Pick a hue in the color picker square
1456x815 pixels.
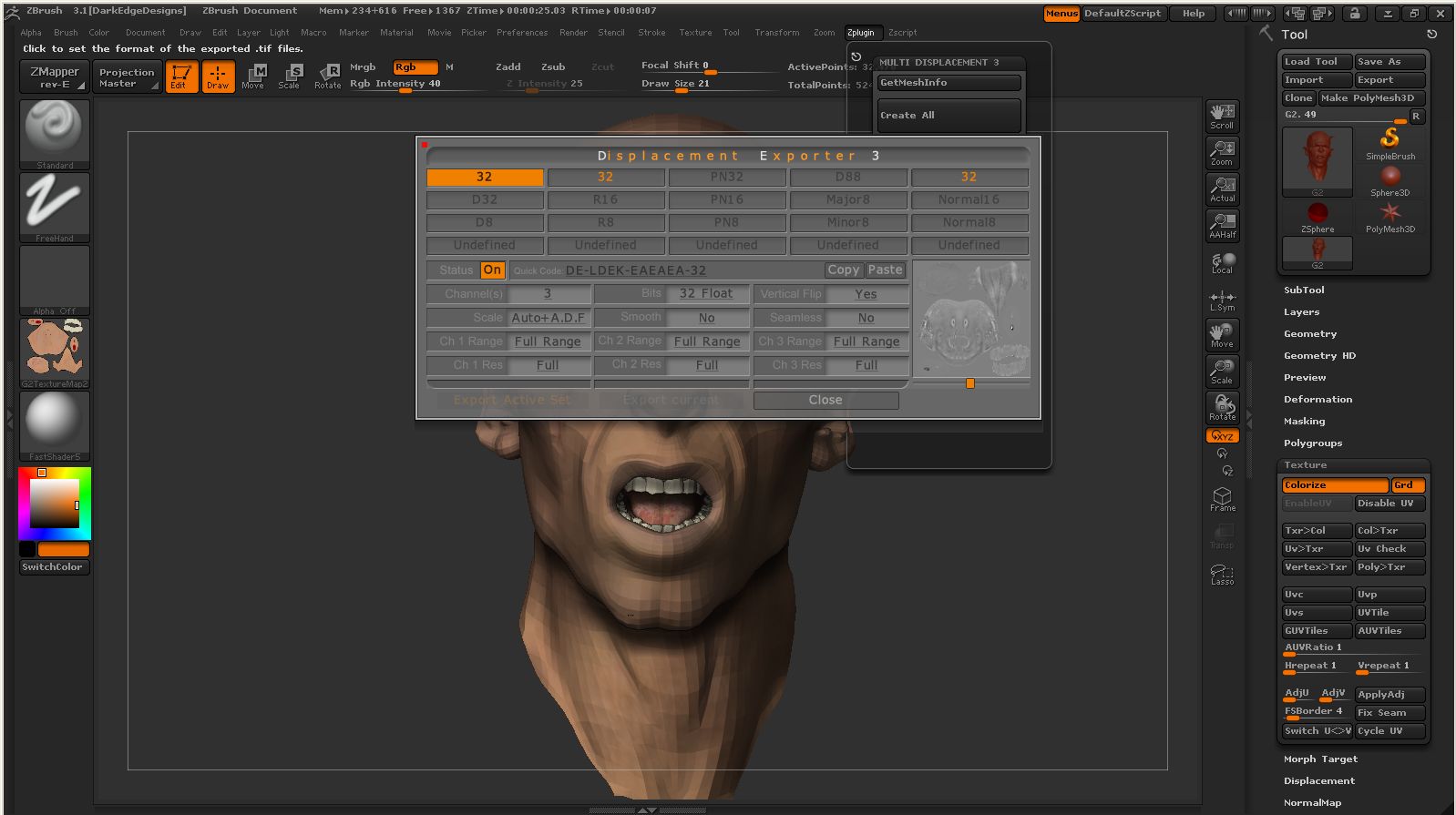coord(55,504)
